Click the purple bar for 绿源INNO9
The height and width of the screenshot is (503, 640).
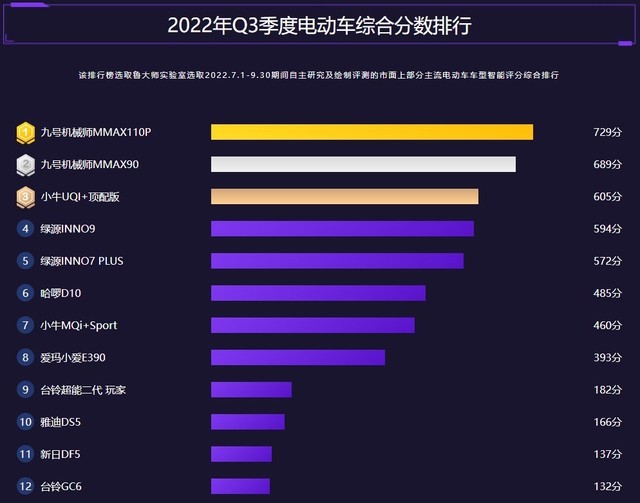[x=342, y=229]
